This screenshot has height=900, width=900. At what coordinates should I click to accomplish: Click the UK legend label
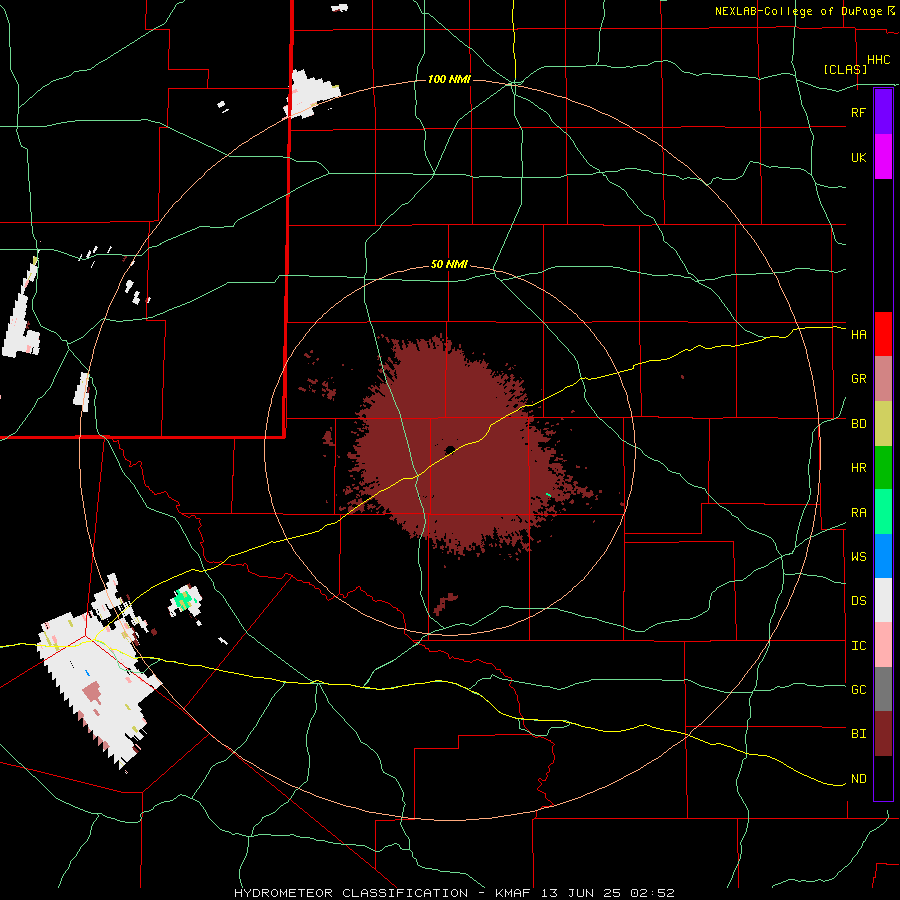(x=858, y=157)
